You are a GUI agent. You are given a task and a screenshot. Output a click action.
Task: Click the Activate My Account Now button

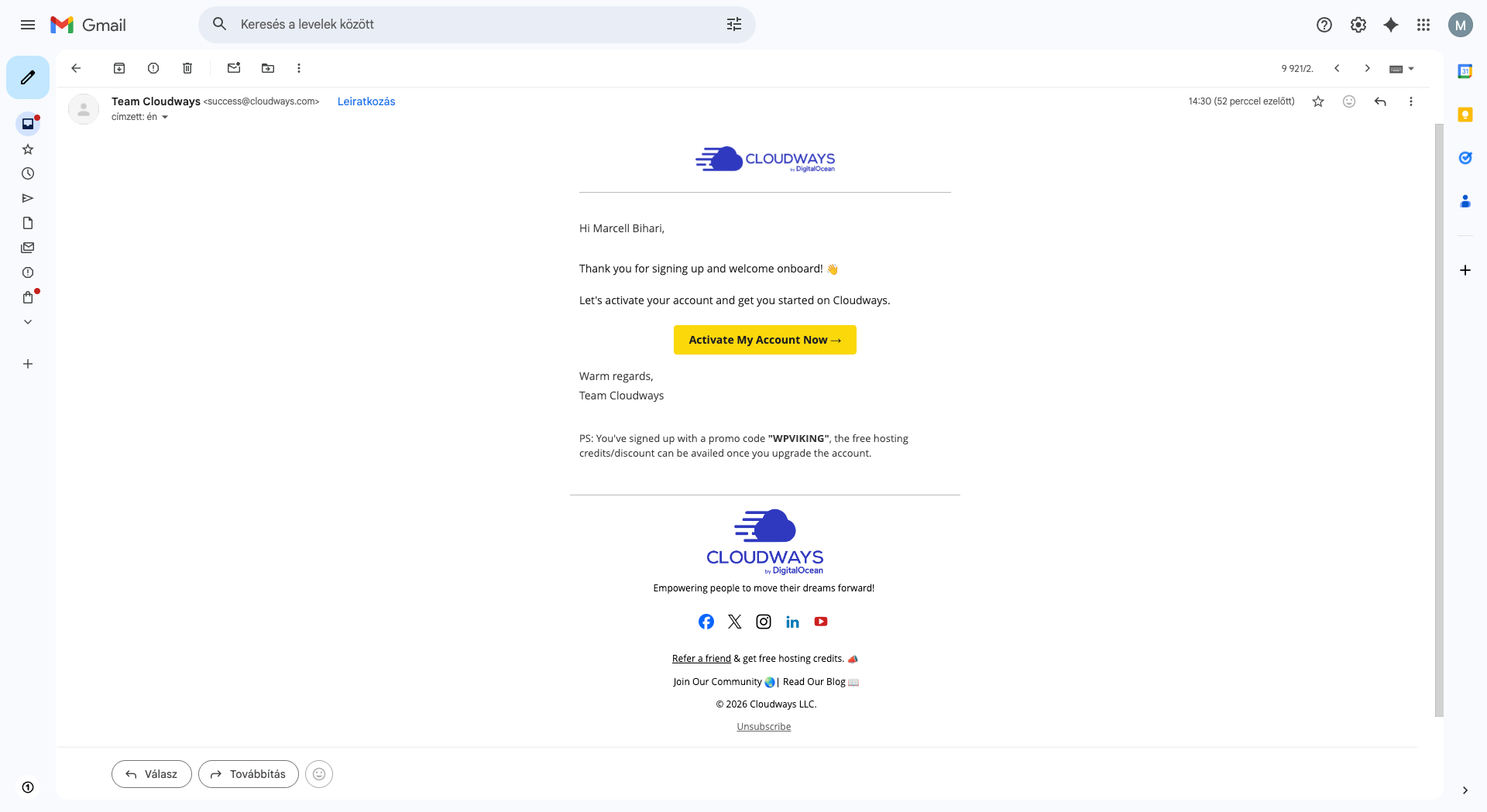(764, 340)
